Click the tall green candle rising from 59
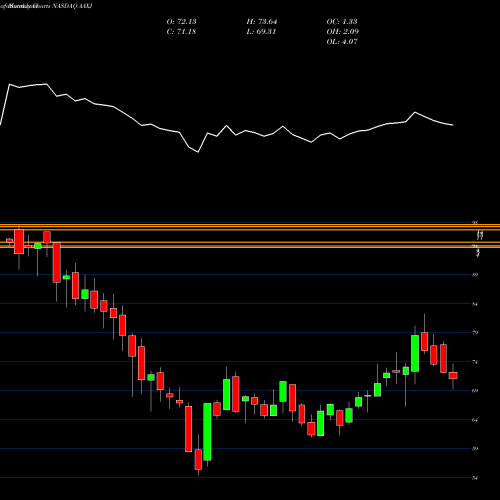 point(207,432)
